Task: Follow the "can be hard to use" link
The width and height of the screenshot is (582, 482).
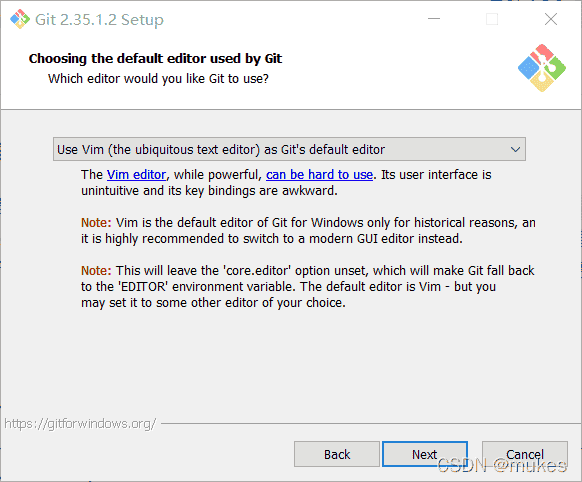Action: 319,175
